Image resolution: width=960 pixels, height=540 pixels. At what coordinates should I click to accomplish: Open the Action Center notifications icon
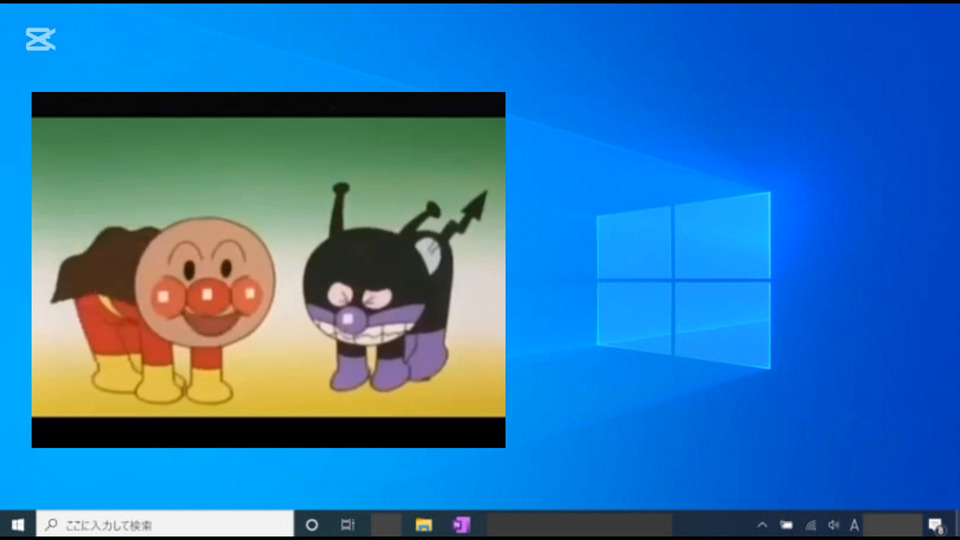click(x=936, y=525)
